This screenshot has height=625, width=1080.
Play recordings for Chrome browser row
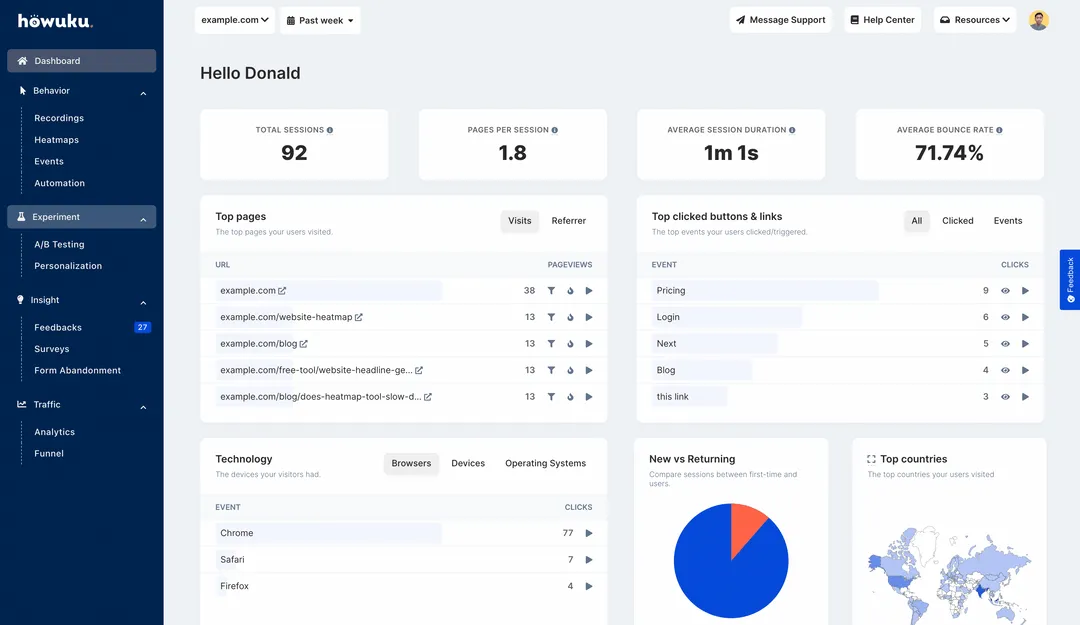tap(589, 534)
